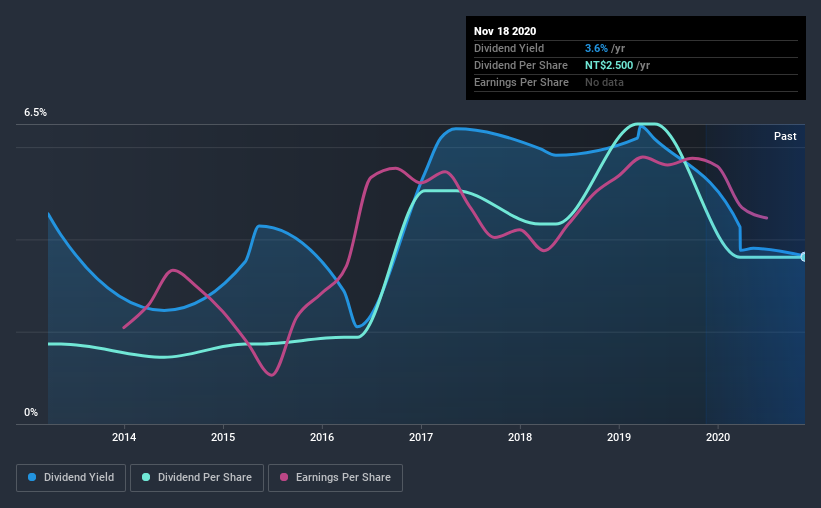
Task: Click the tooltip date 'Nov 18 2020'
Action: (505, 31)
